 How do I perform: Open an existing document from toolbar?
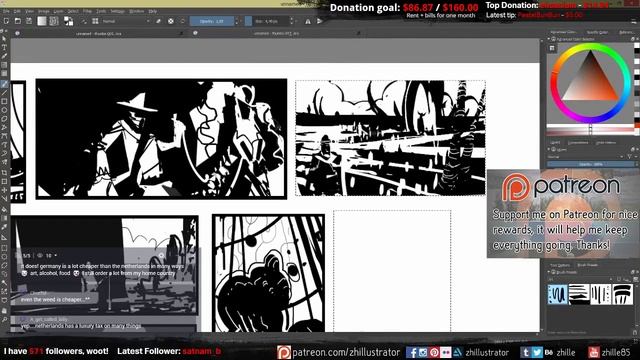[x=18, y=21]
